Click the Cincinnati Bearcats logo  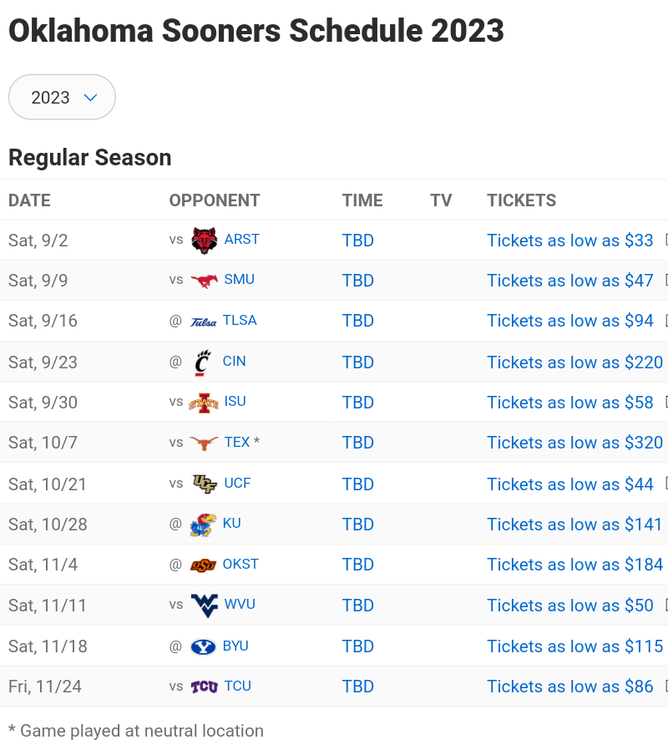pyautogui.click(x=203, y=362)
